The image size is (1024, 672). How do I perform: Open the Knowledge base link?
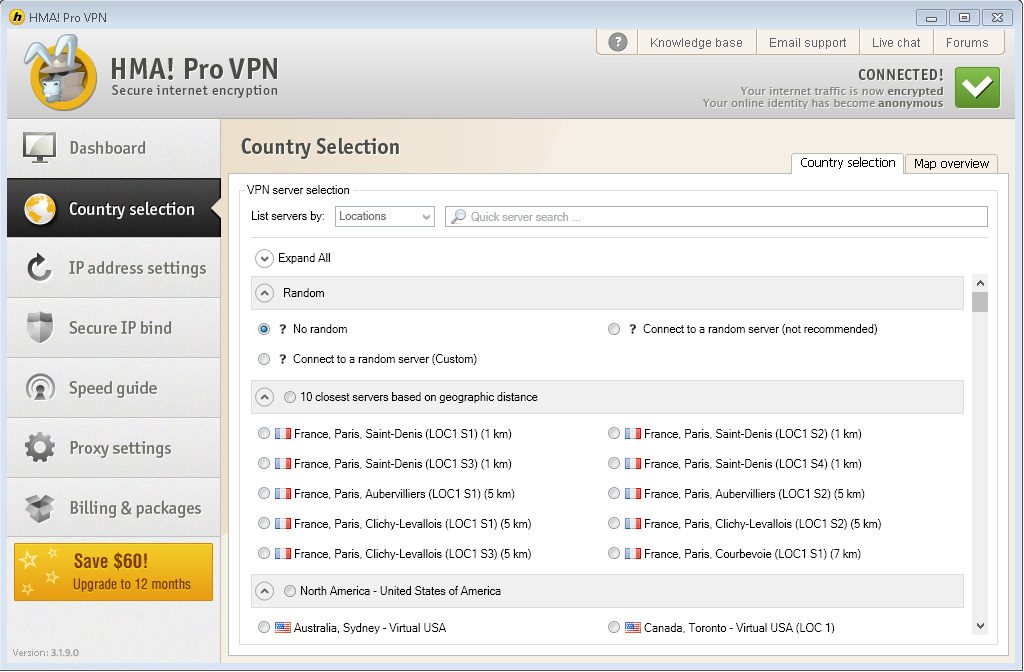(696, 42)
